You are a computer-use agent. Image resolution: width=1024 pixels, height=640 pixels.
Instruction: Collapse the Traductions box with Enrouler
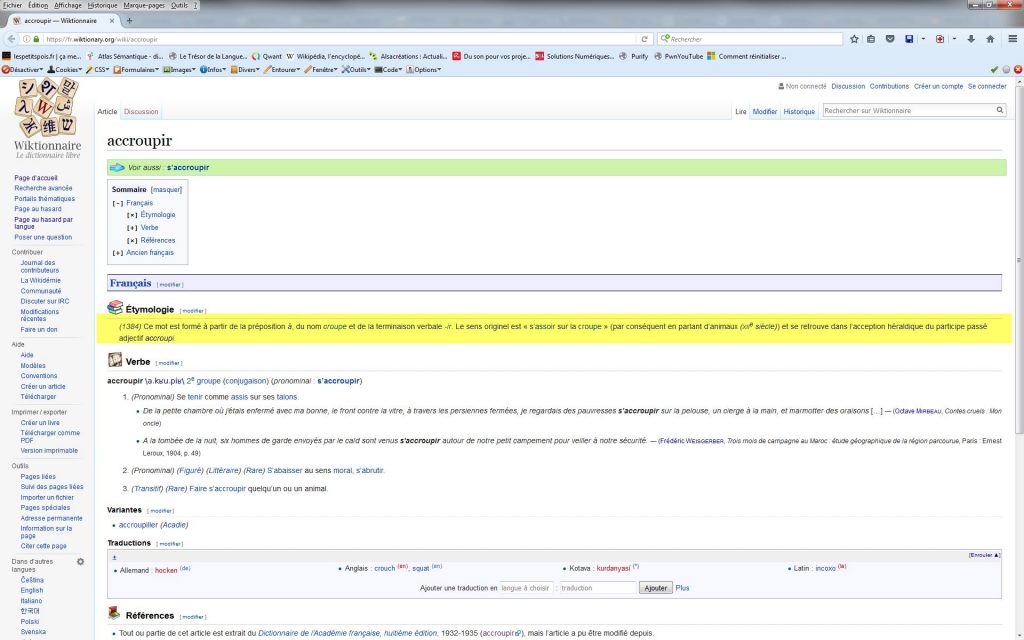coord(984,554)
